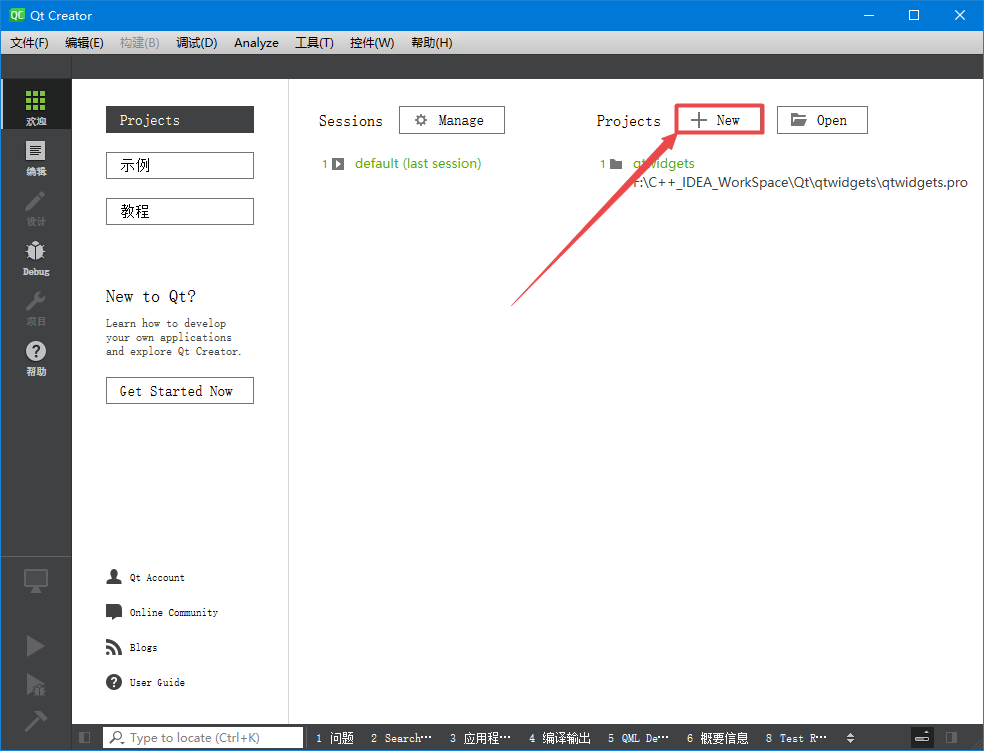The width and height of the screenshot is (984, 751).
Task: Start debugging with the play-bug icon
Action: (x=36, y=684)
